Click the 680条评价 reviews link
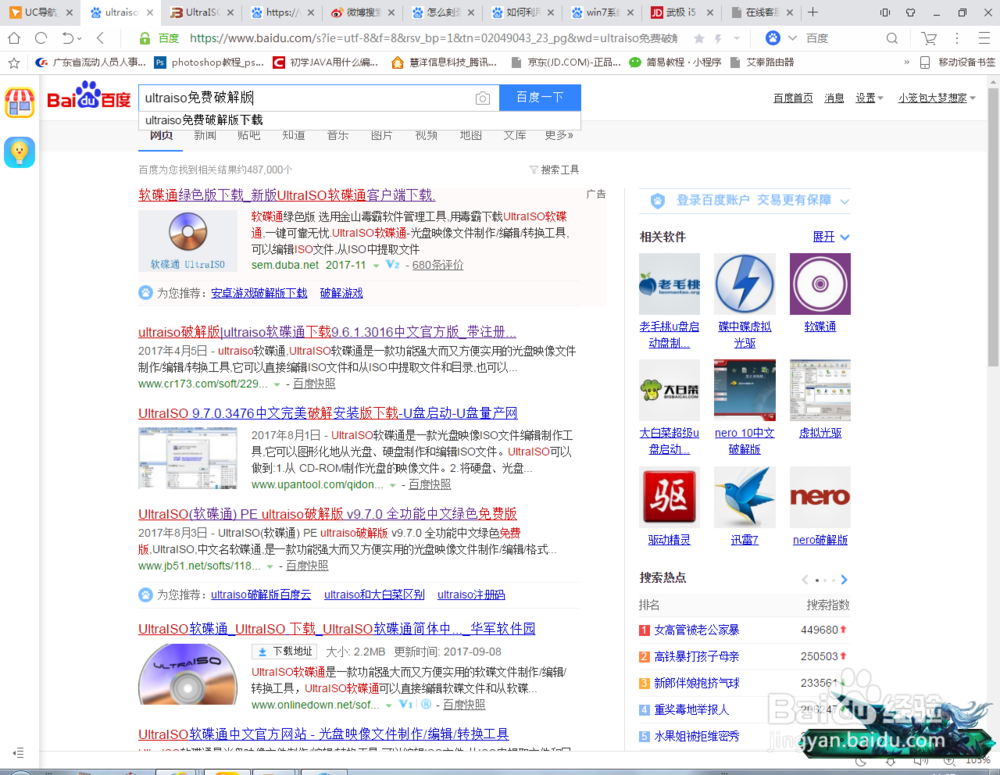Image resolution: width=1000 pixels, height=775 pixels. [438, 265]
